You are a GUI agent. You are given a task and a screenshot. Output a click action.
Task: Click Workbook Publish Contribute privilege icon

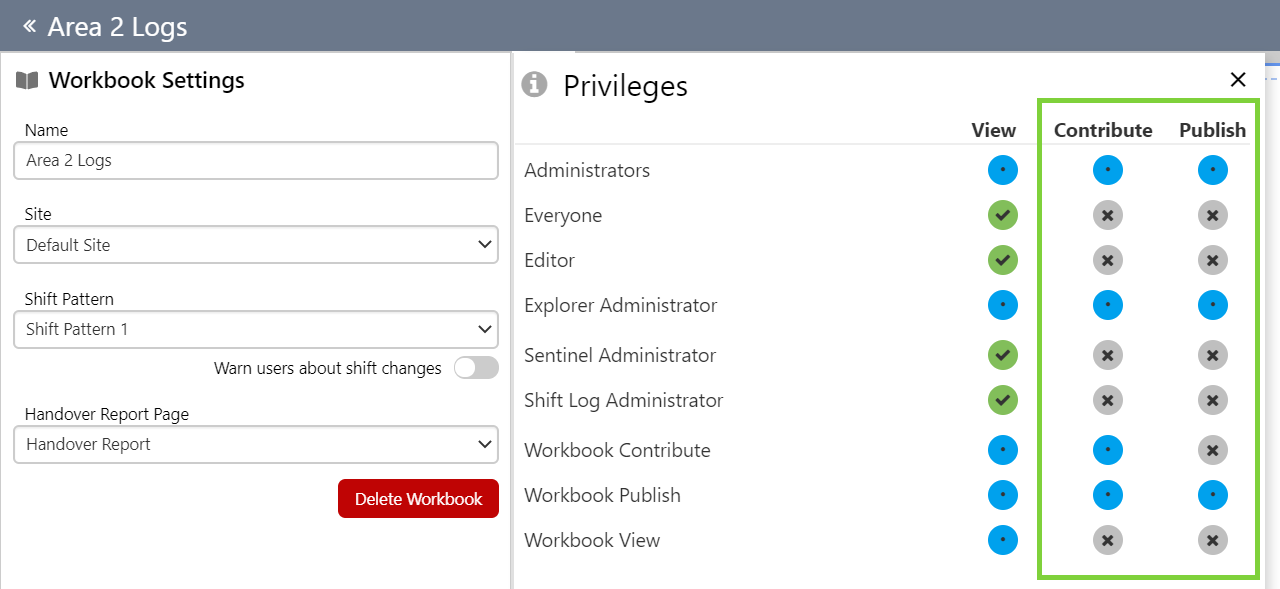coord(1107,495)
